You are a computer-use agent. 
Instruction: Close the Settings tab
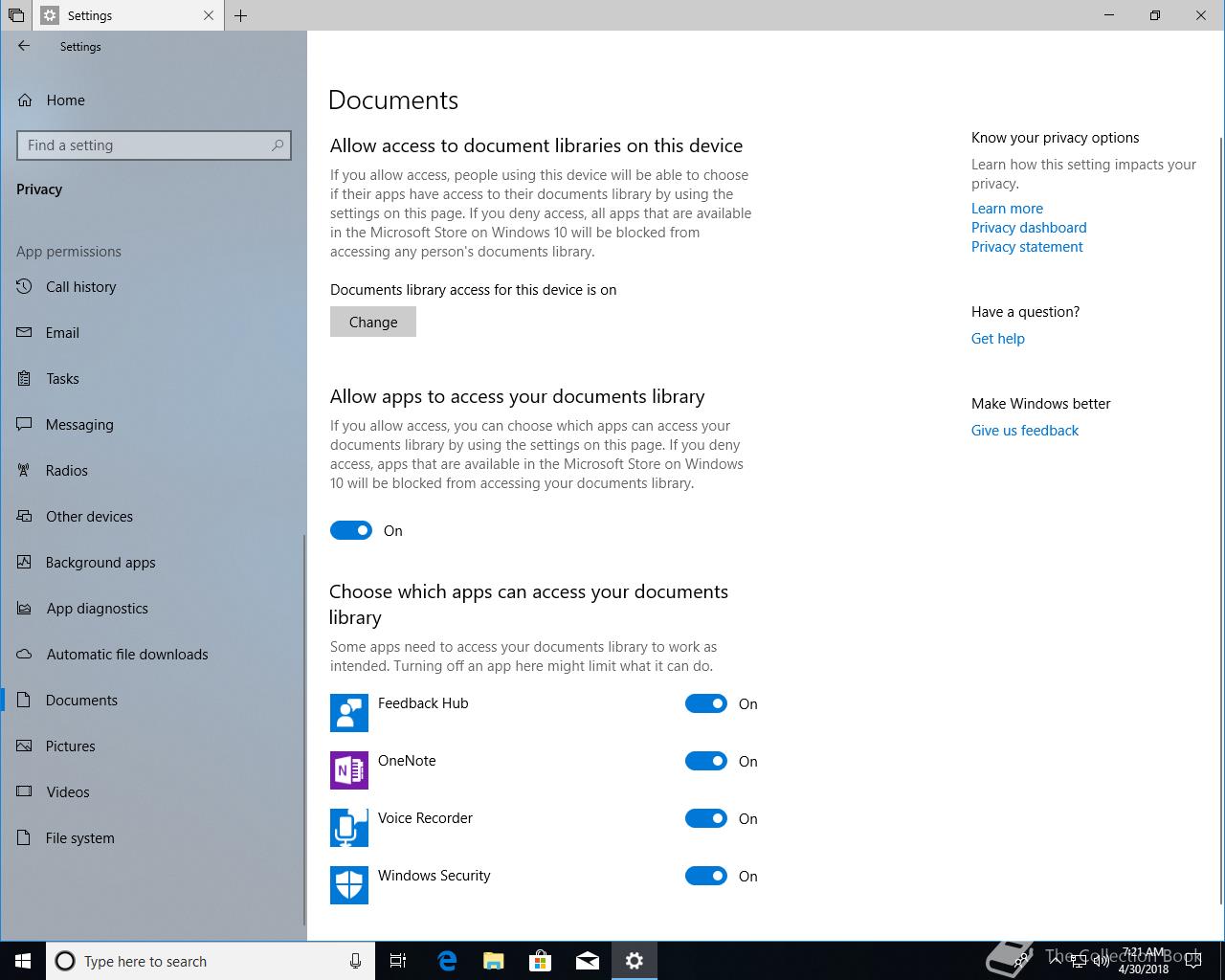[x=209, y=15]
